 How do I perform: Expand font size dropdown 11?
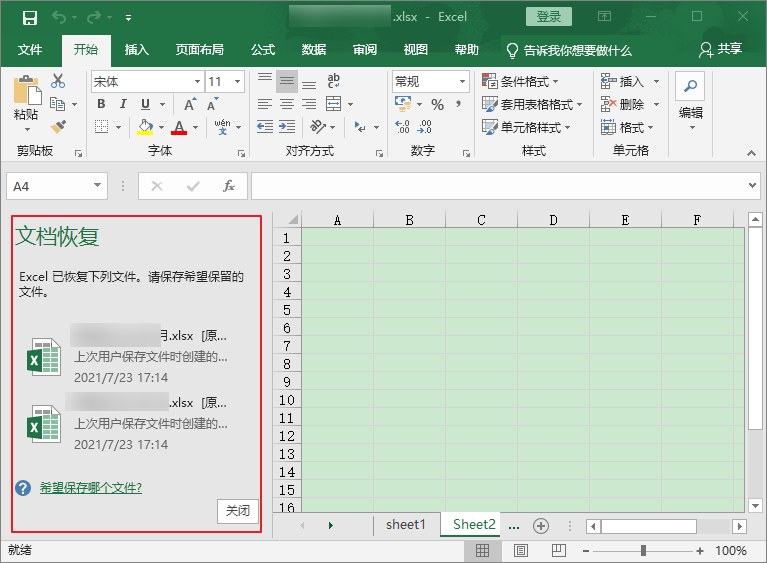pos(237,81)
